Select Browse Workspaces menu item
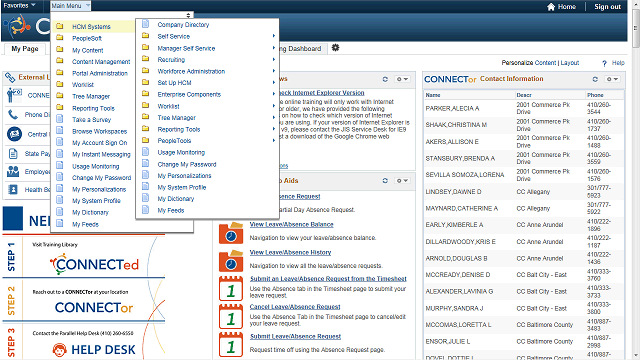The image size is (640, 360). tap(100, 131)
